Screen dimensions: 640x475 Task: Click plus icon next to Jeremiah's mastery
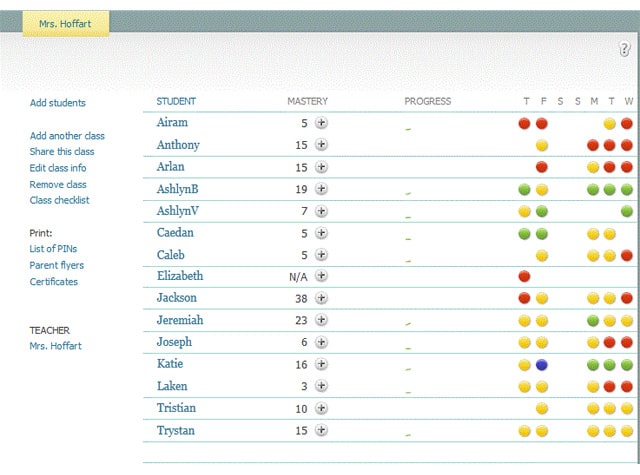point(322,320)
